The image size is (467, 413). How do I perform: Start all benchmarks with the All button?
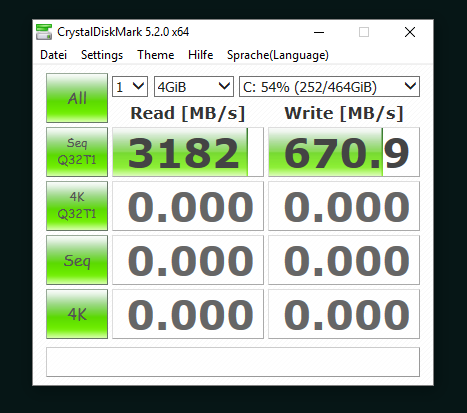(x=77, y=98)
